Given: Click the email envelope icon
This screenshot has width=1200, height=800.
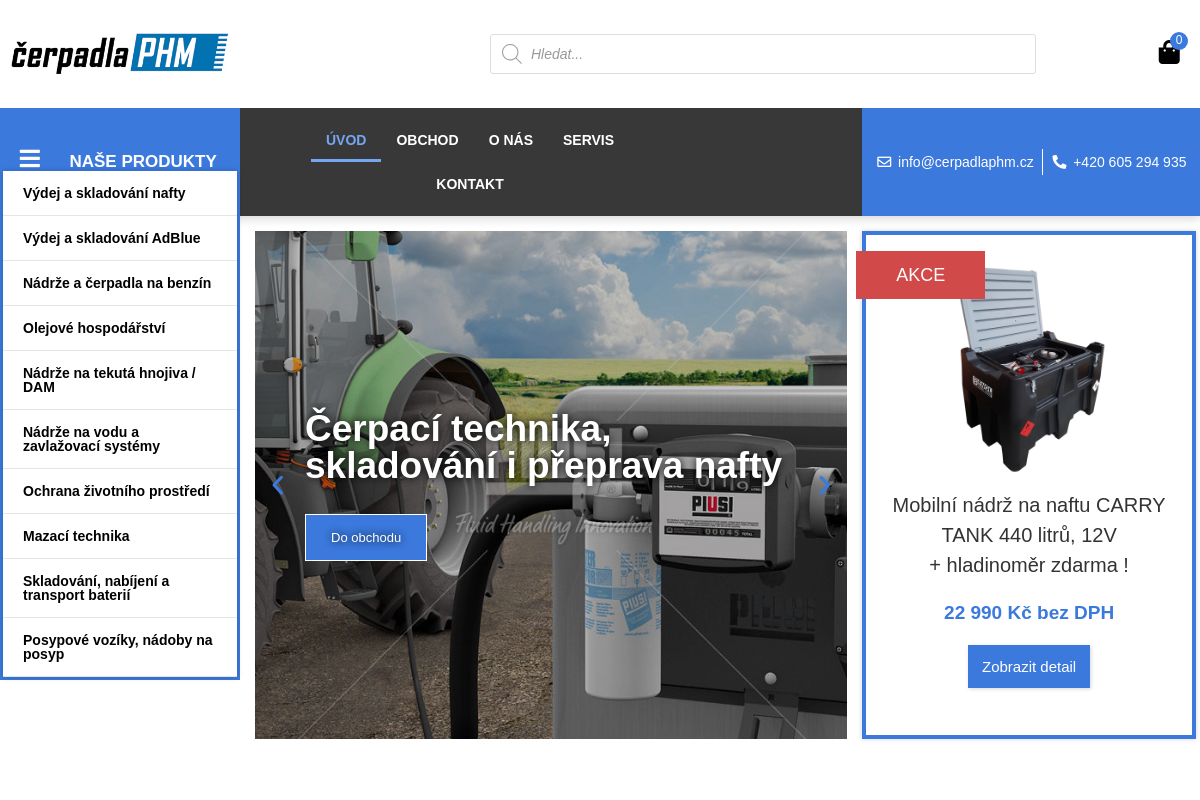Looking at the screenshot, I should click(884, 162).
